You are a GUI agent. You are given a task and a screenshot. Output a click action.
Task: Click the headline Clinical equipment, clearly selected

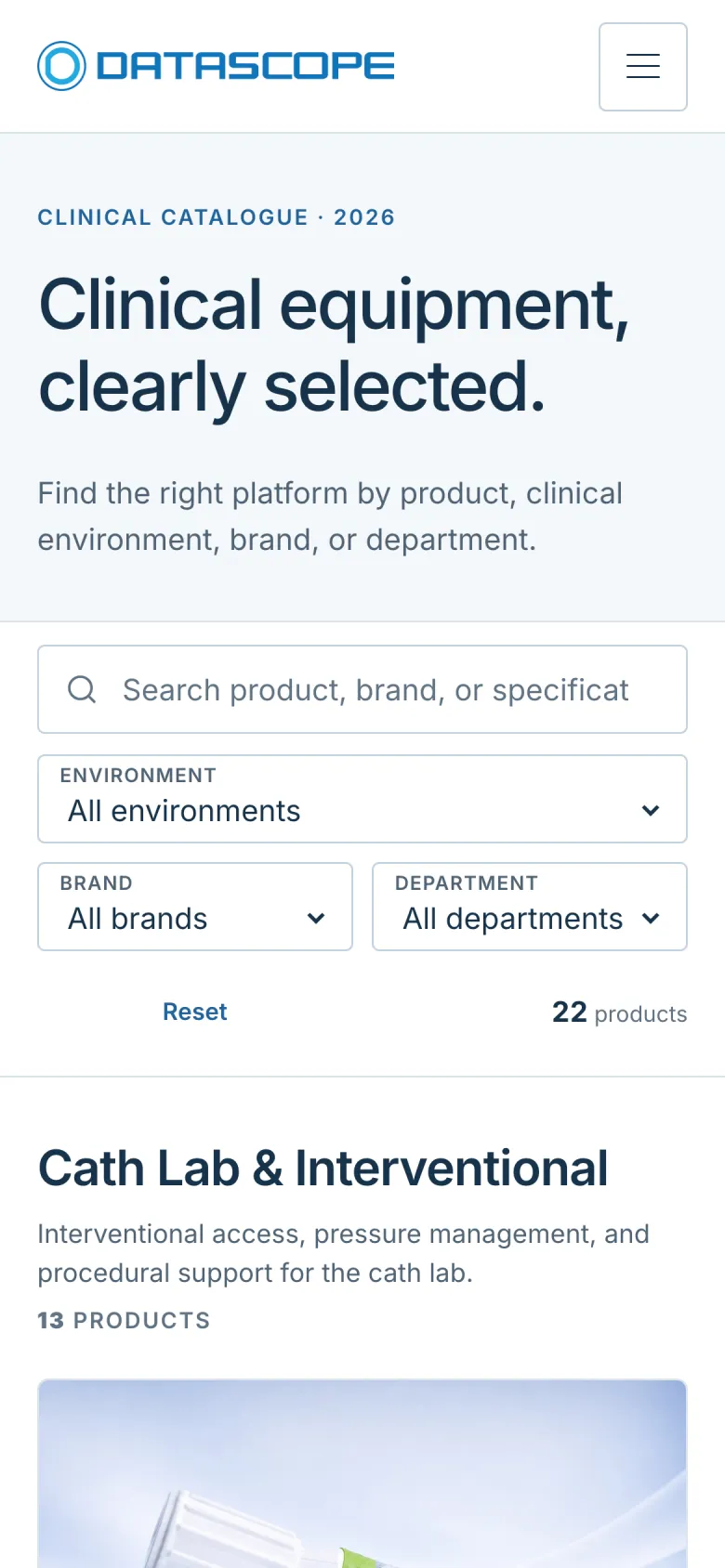pos(334,345)
